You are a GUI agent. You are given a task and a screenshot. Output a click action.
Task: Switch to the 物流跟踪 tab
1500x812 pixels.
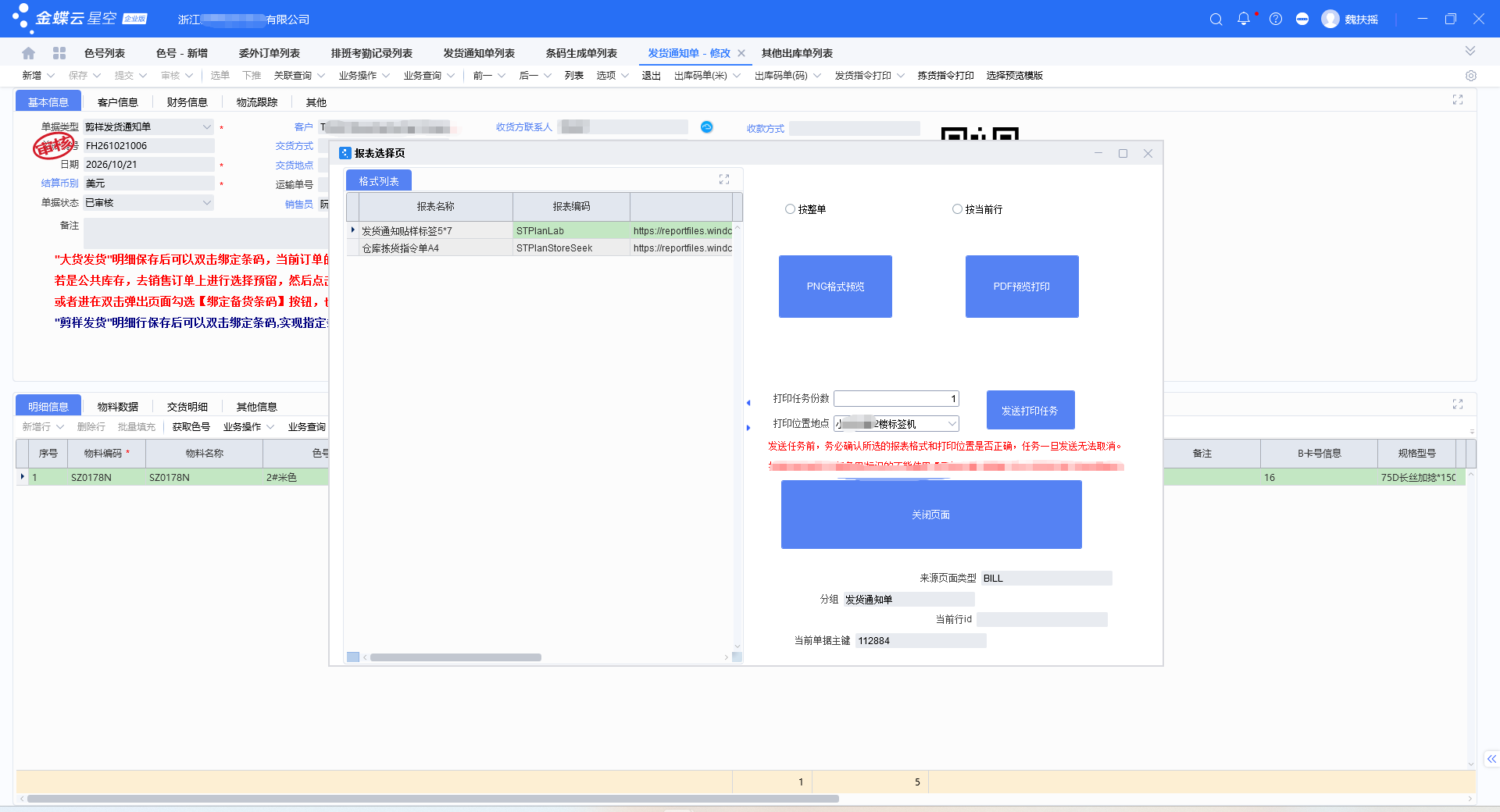(x=257, y=102)
